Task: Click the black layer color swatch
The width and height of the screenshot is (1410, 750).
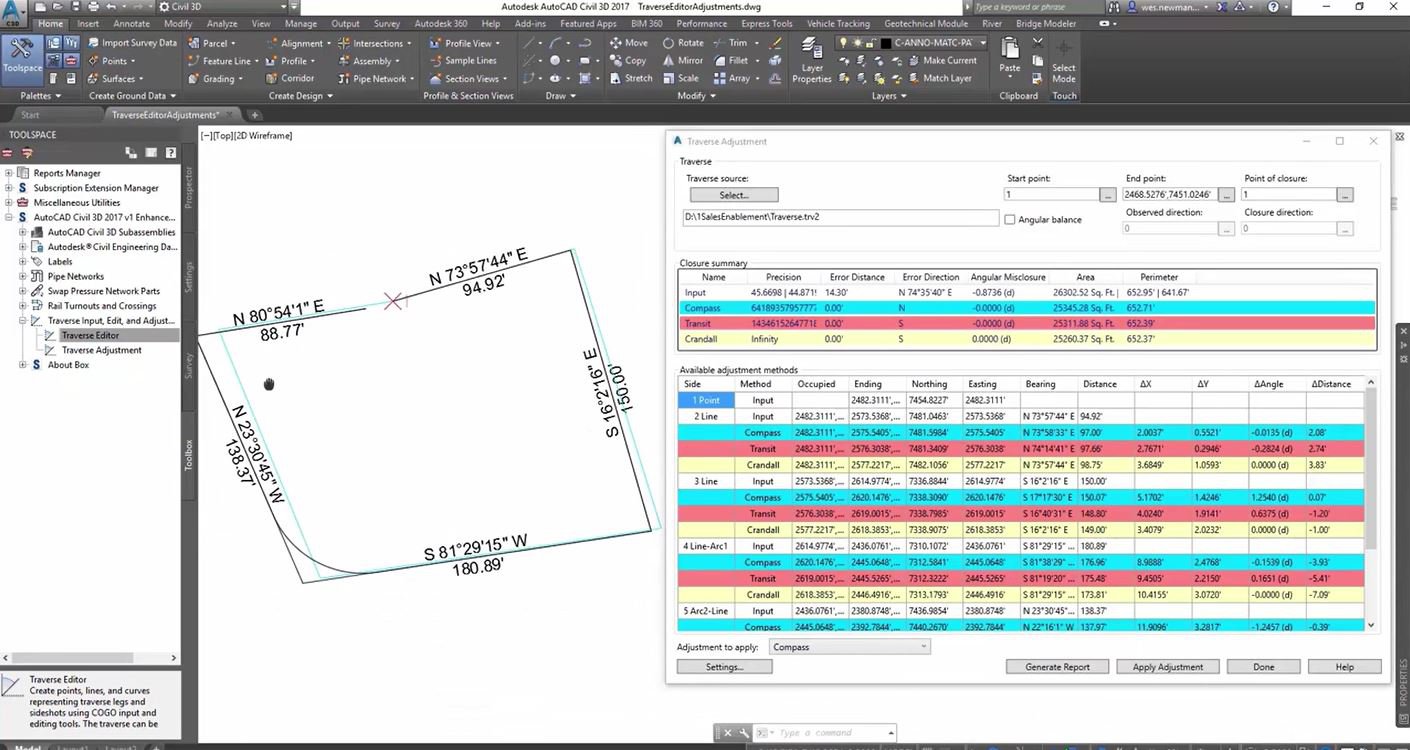Action: click(x=885, y=43)
